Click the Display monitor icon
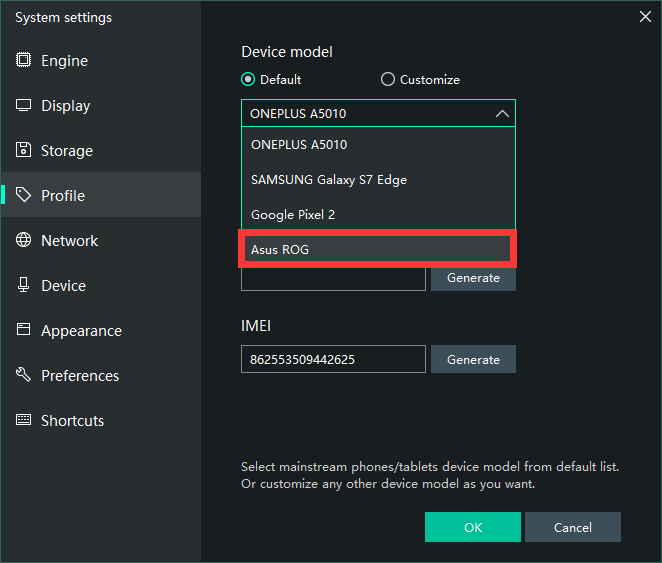Viewport: 662px width, 563px height. point(23,106)
